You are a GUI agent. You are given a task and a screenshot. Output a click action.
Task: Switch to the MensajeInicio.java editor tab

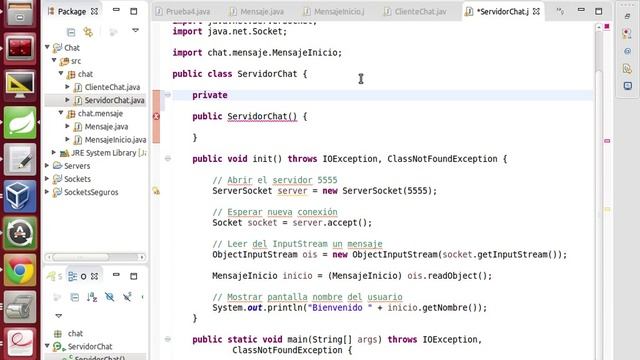click(334, 11)
